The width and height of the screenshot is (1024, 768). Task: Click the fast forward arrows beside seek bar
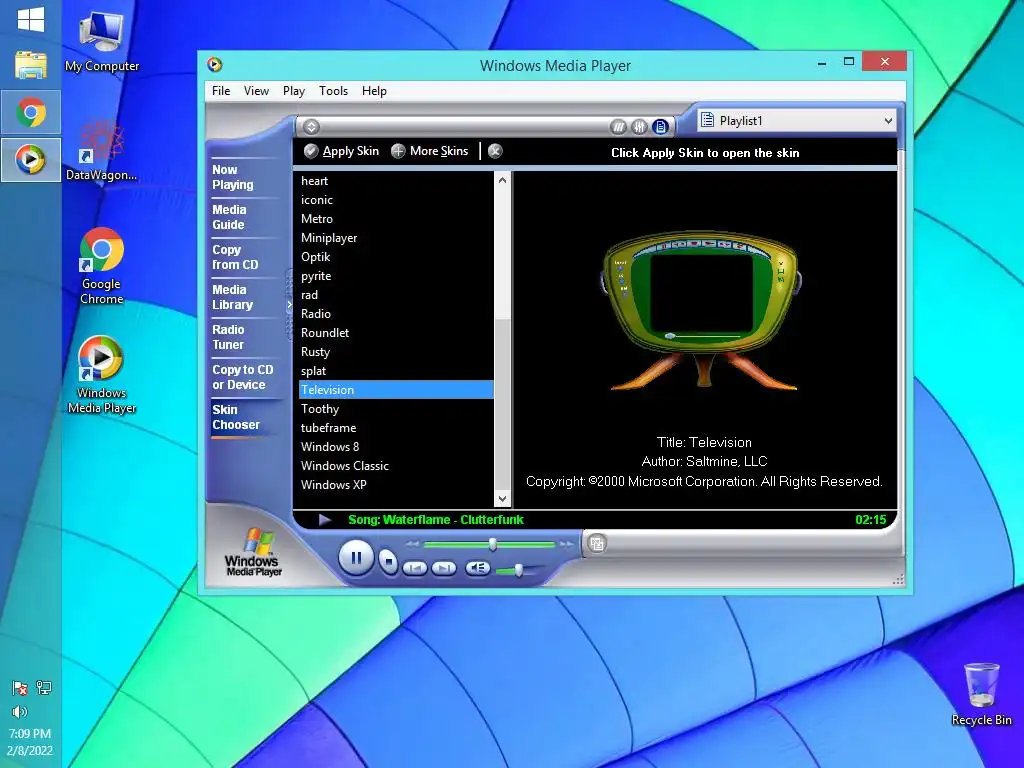tap(566, 543)
